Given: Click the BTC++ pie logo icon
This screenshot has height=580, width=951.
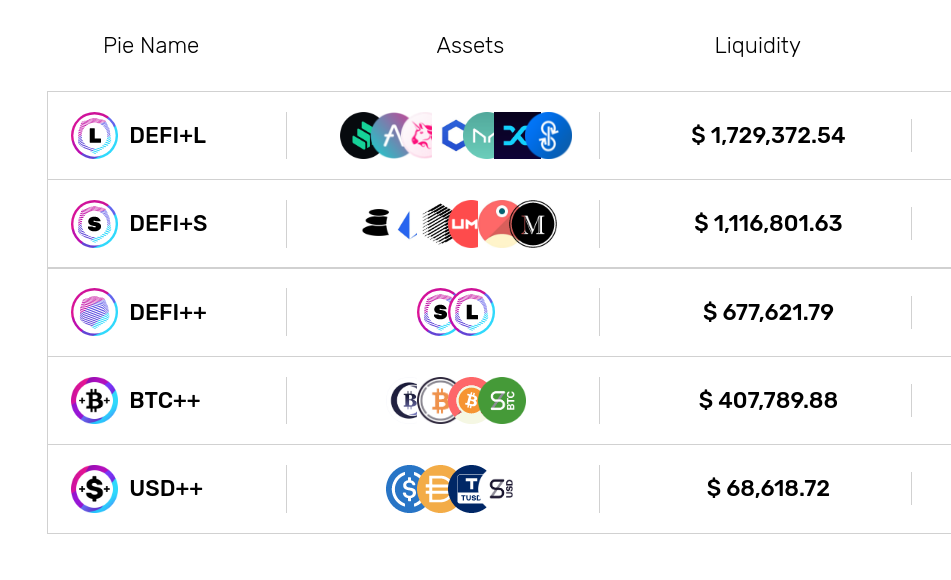Looking at the screenshot, I should click(95, 400).
